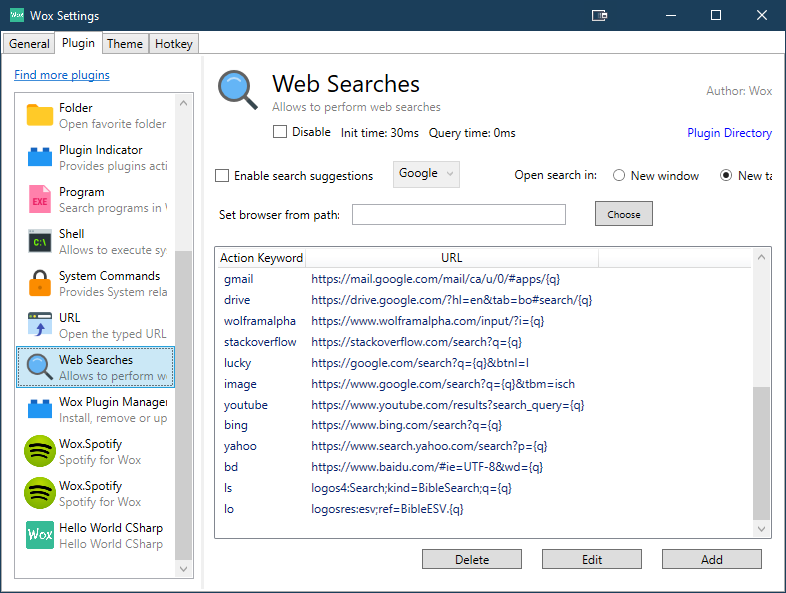Screen dimensions: 786x593
Task: Select the Wox Plugin Manager name
Action: [x=113, y=402]
